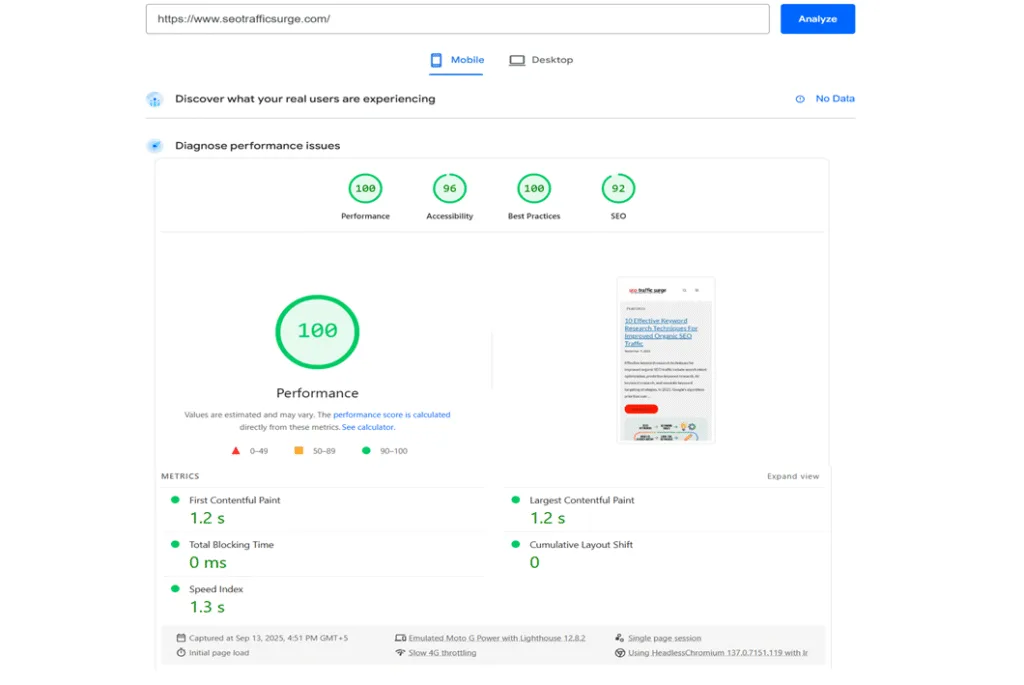Select the Accessibility score gauge
Screen dimensions: 1024x685
pyautogui.click(x=449, y=188)
